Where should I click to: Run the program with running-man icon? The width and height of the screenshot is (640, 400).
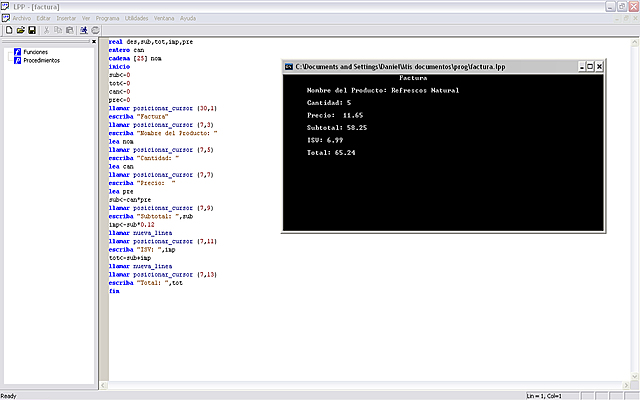84,30
